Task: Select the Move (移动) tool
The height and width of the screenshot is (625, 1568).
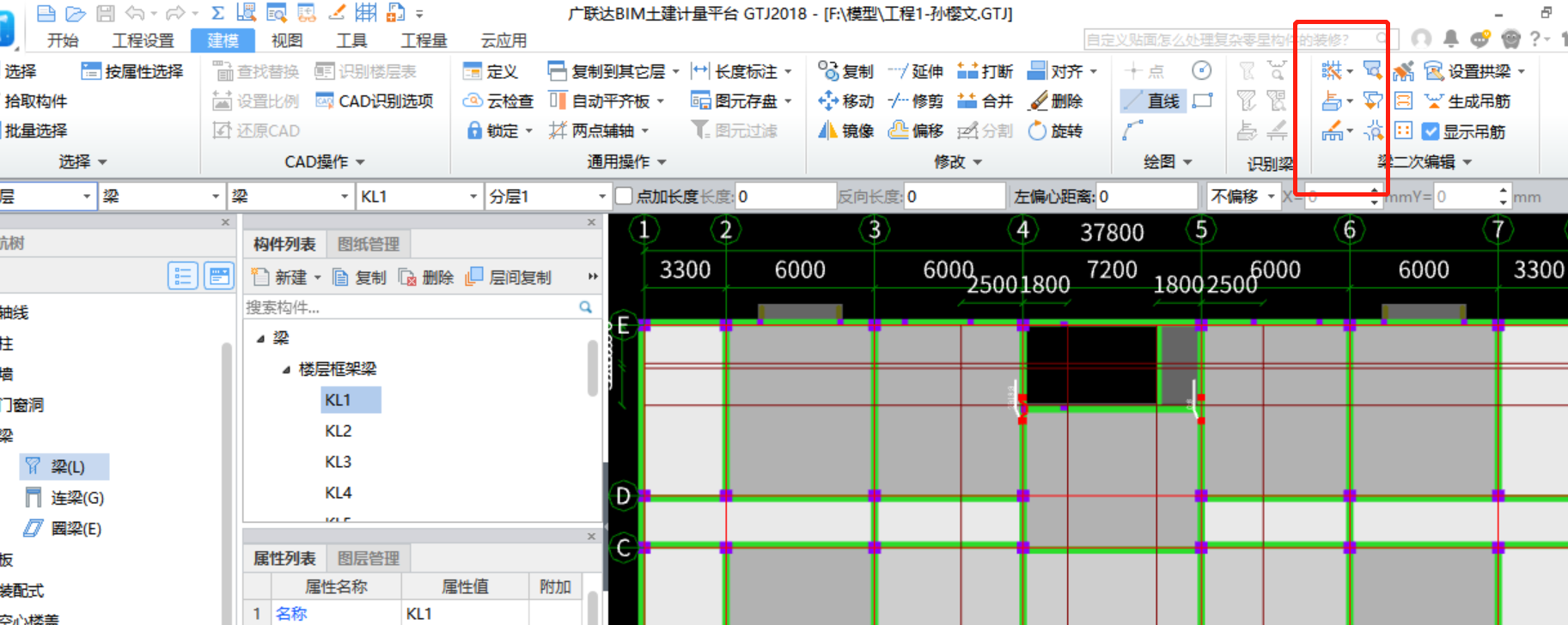Action: [x=845, y=101]
